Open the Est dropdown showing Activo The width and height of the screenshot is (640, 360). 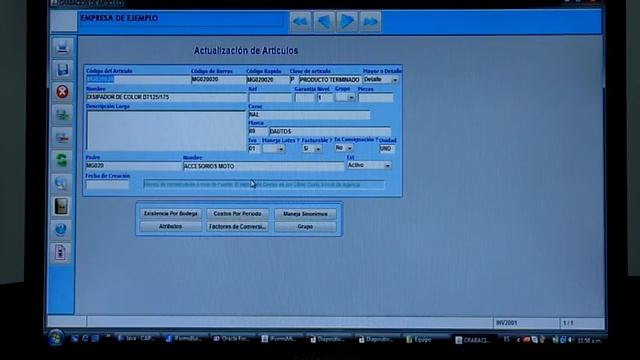(387, 166)
